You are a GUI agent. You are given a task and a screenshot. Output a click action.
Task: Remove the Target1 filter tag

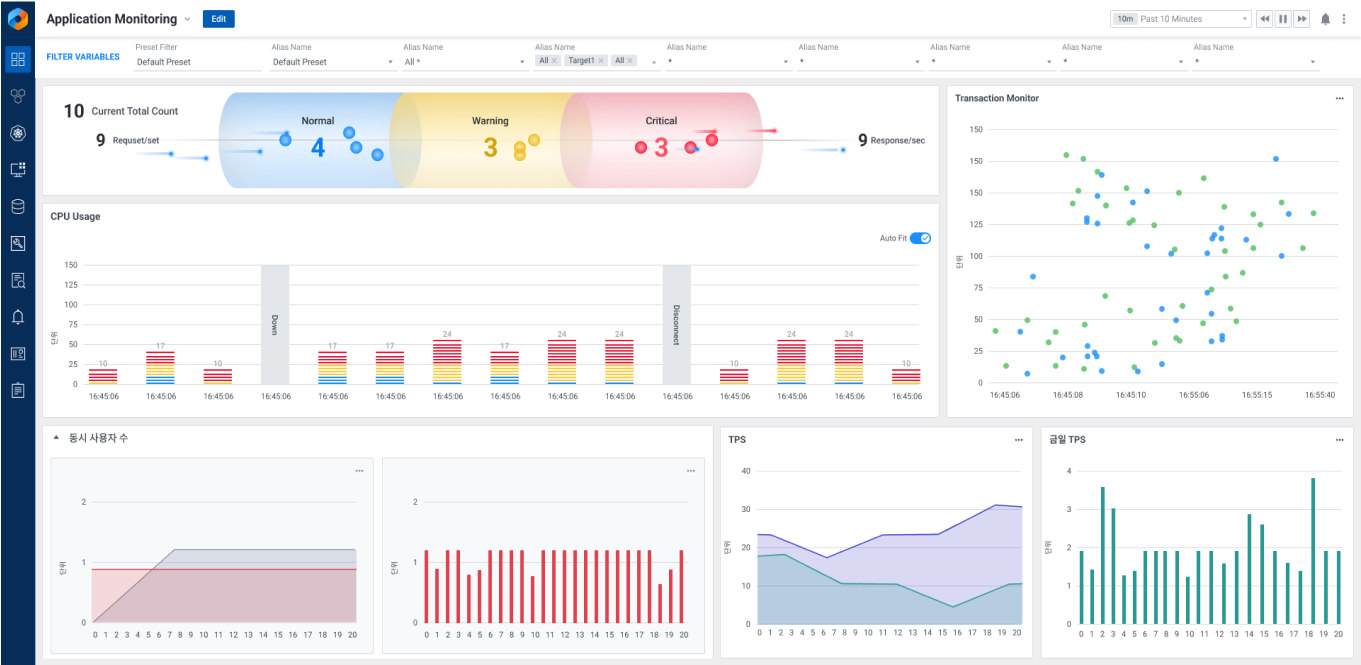[601, 61]
